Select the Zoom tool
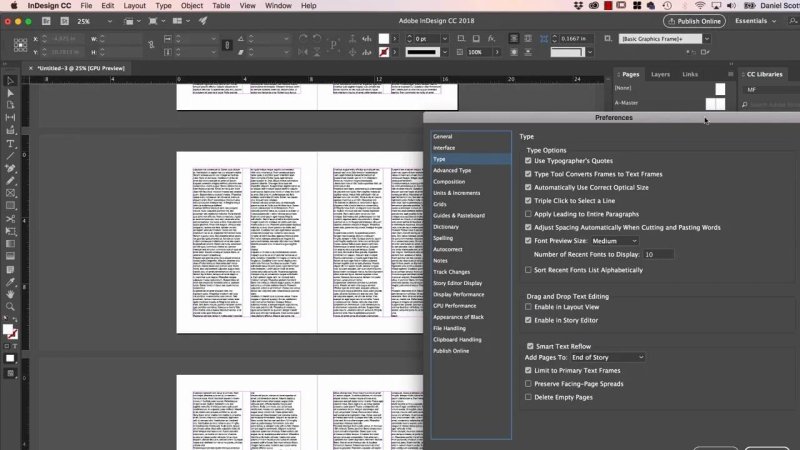The image size is (800, 450). click(x=10, y=307)
